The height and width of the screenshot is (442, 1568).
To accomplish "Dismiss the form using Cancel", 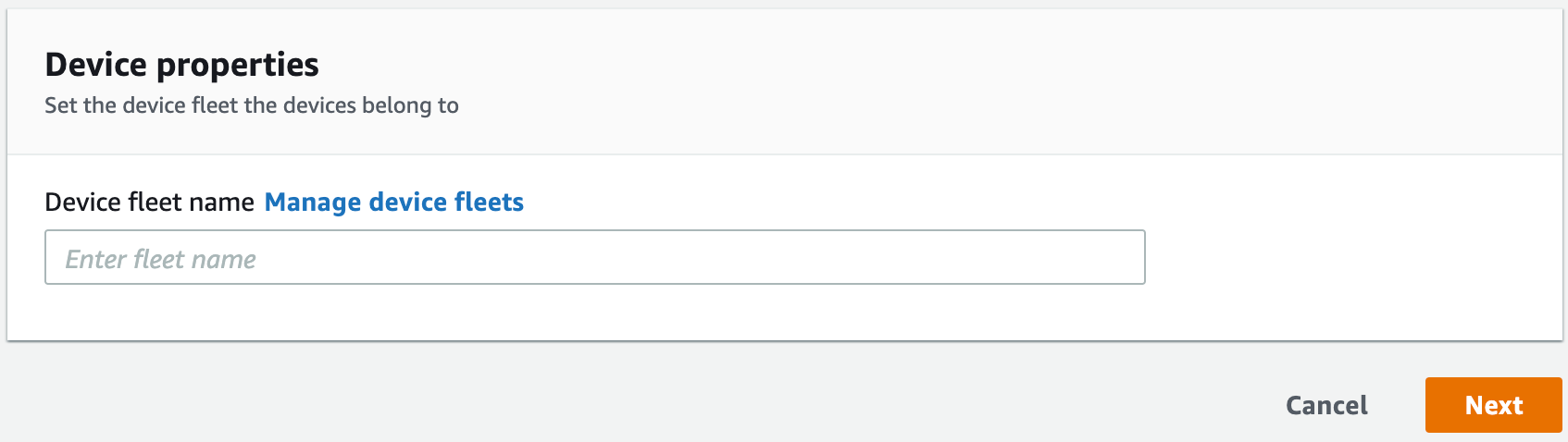I will tap(1326, 405).
